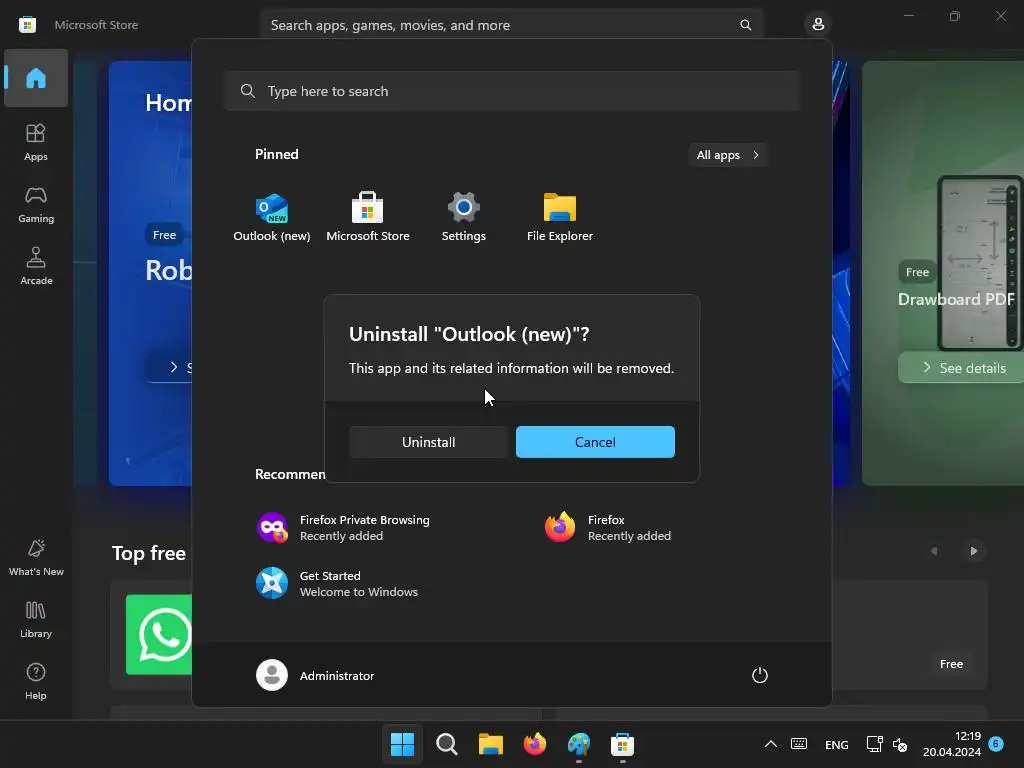The image size is (1024, 768).
Task: Open the File Explorer pinned app
Action: [560, 217]
